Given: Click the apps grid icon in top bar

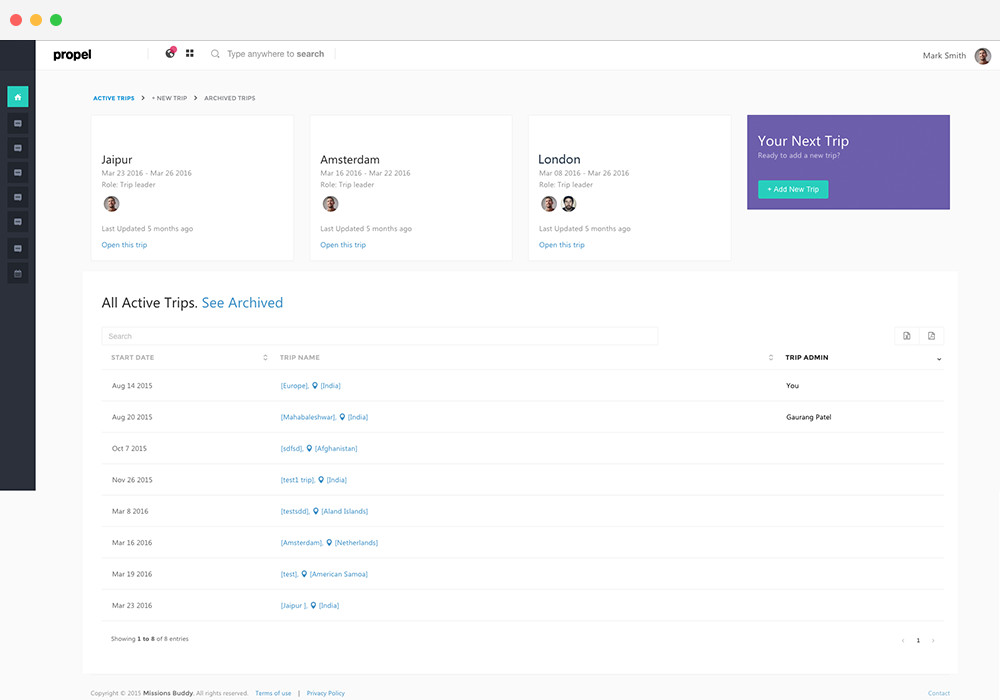Looking at the screenshot, I should click(189, 53).
